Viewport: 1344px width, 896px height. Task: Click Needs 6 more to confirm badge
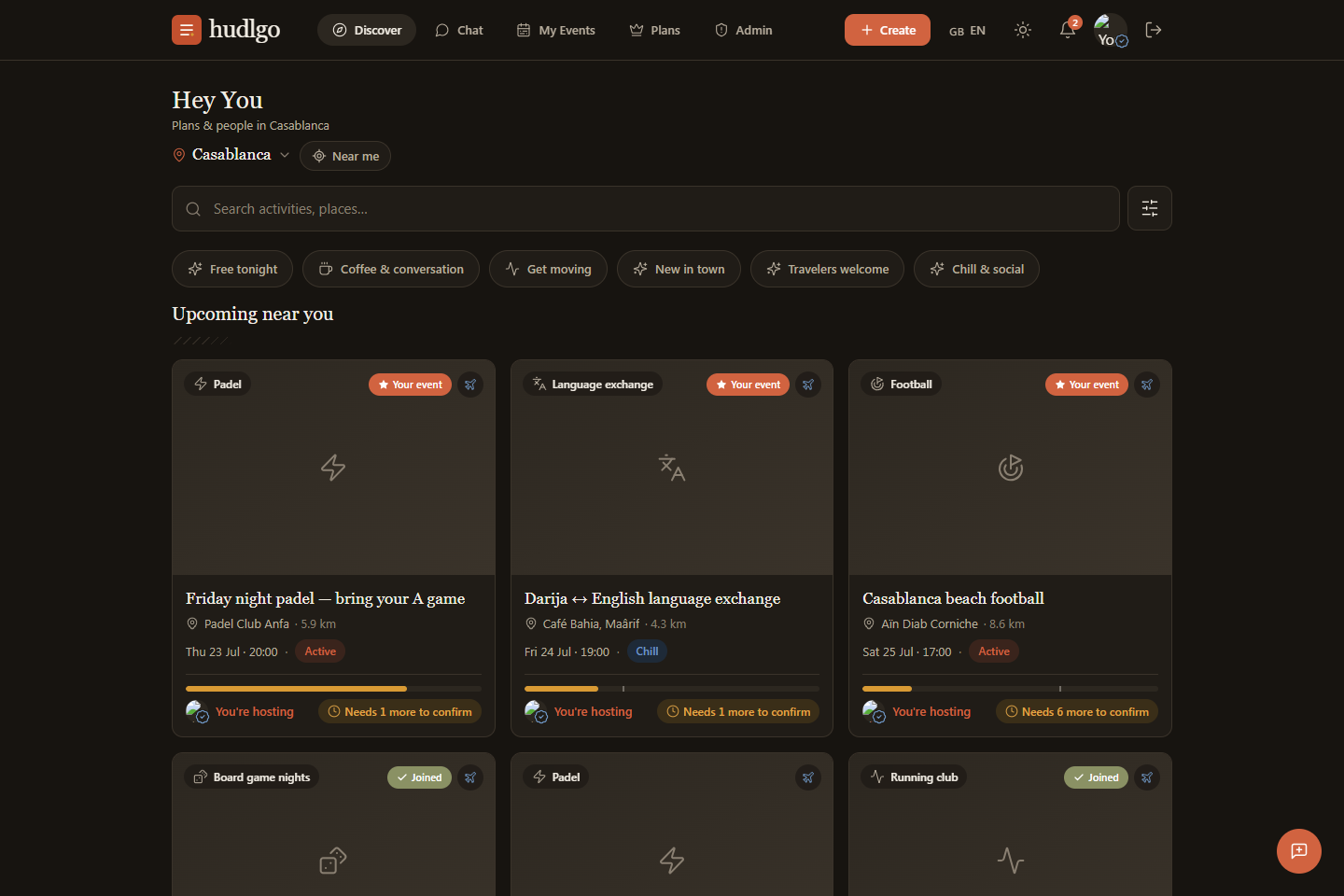pos(1077,712)
